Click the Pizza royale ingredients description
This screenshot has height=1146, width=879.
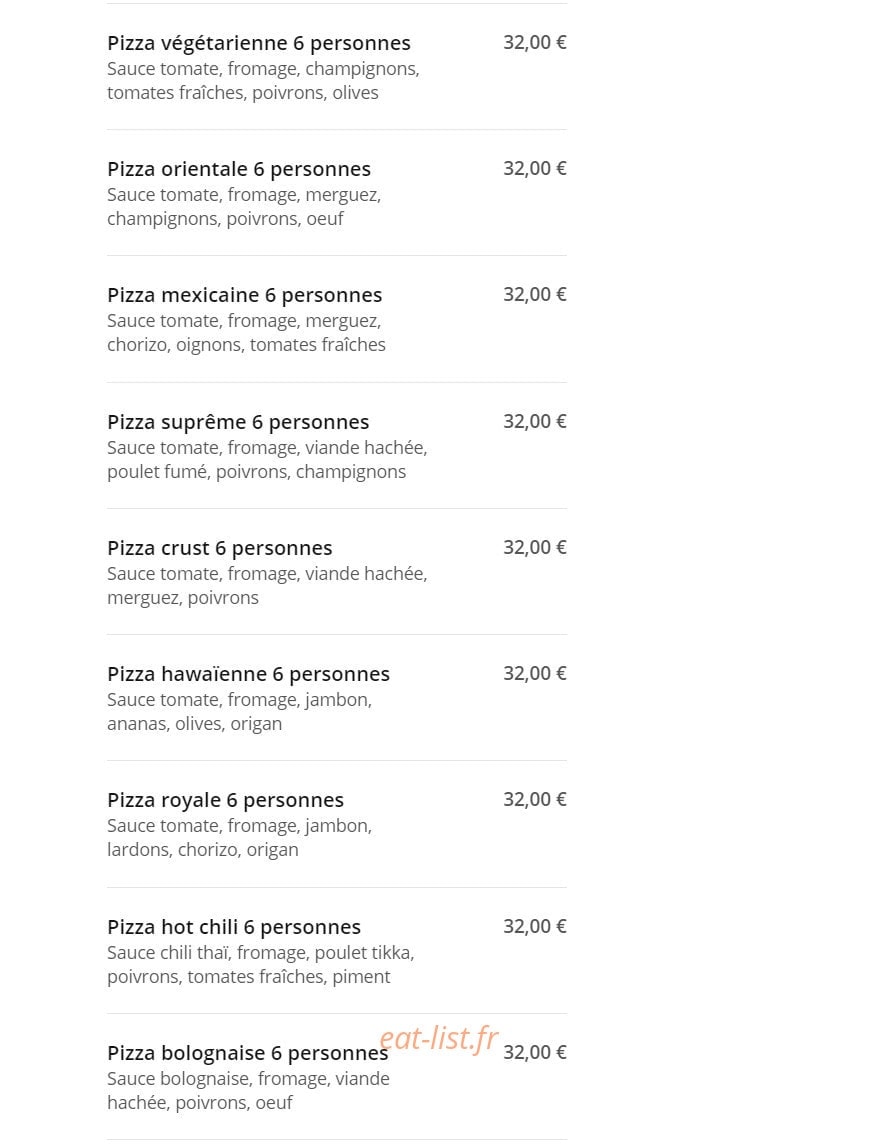[x=240, y=838]
